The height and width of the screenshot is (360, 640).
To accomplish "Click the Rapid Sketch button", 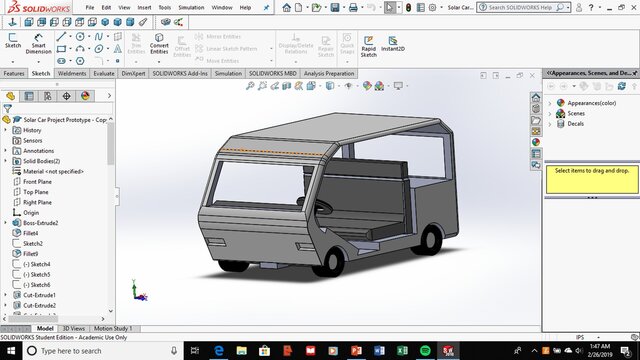I will click(369, 46).
